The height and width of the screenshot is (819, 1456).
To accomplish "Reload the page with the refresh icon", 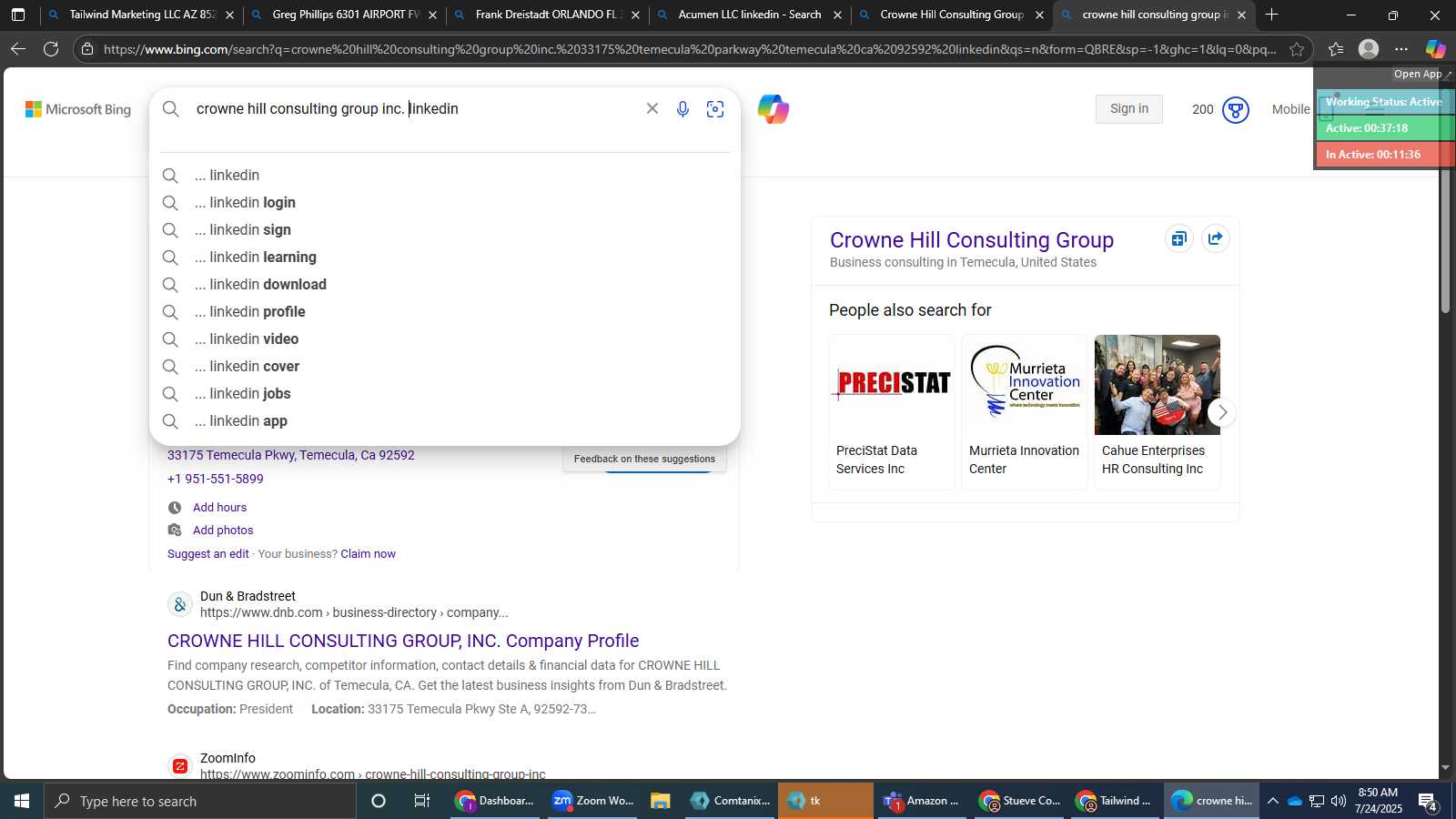I will pyautogui.click(x=51, y=49).
